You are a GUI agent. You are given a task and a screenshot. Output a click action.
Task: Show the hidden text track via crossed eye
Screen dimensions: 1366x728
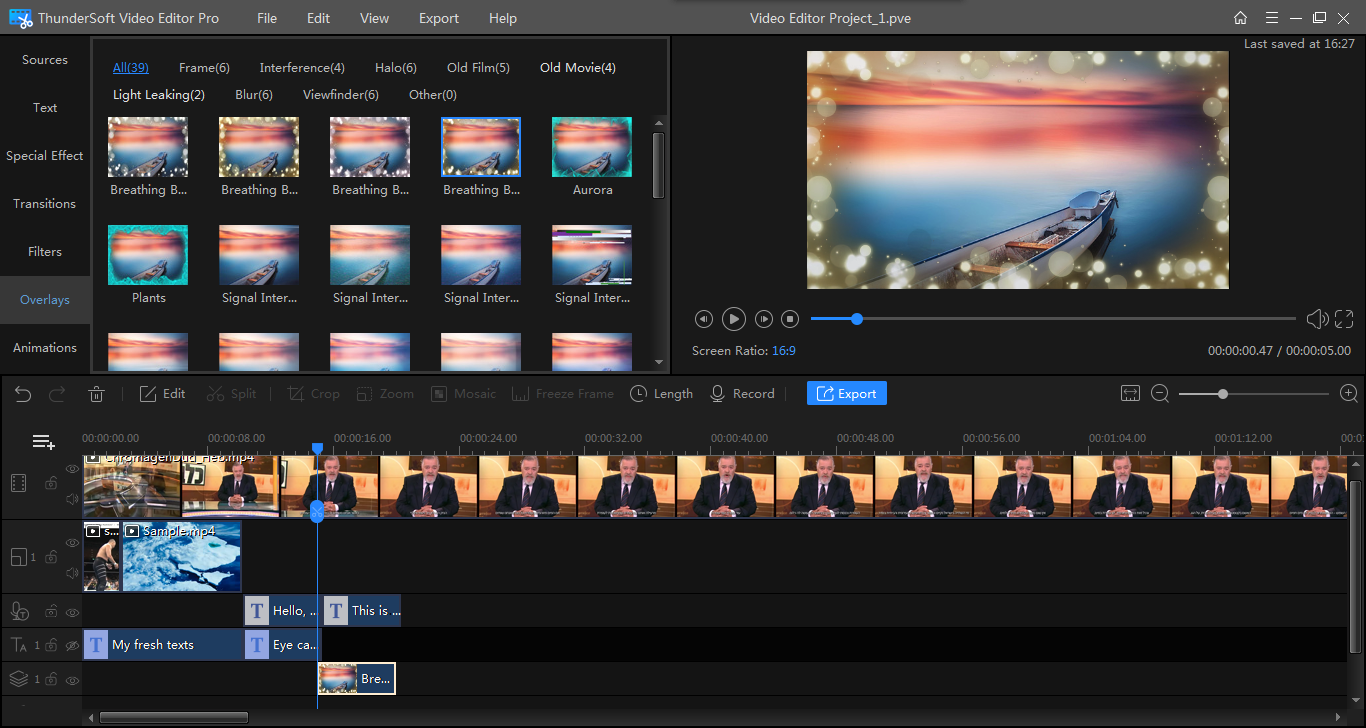point(72,646)
